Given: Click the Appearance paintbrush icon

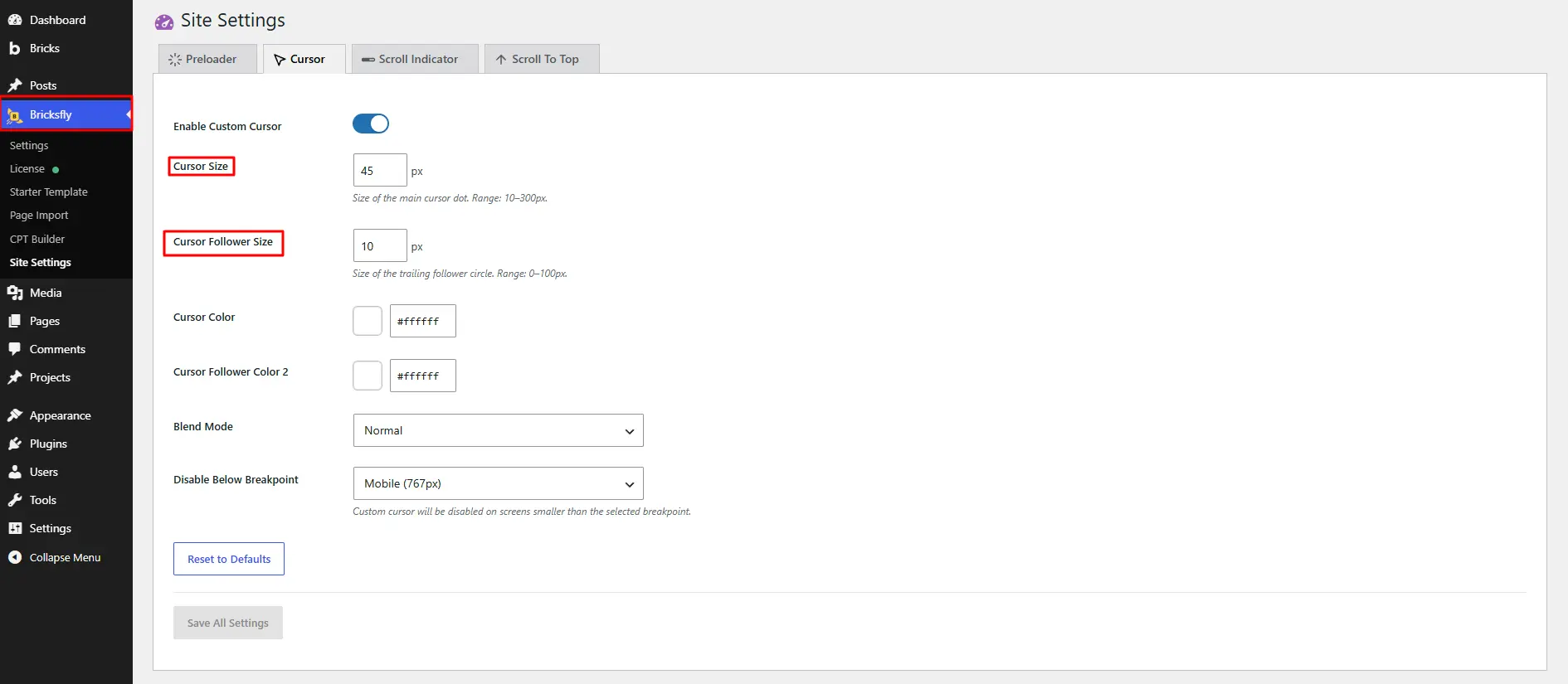Looking at the screenshot, I should (x=15, y=415).
